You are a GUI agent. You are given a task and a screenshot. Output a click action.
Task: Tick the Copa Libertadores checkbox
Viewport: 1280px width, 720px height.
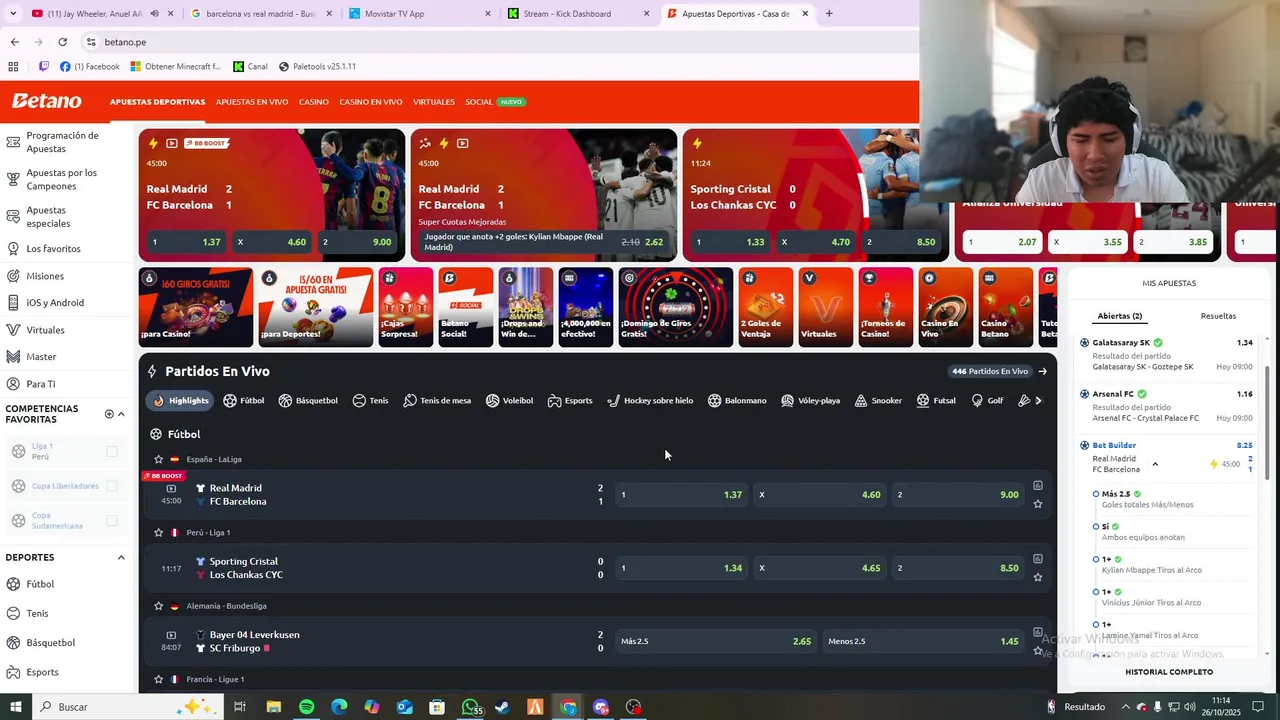click(x=112, y=486)
